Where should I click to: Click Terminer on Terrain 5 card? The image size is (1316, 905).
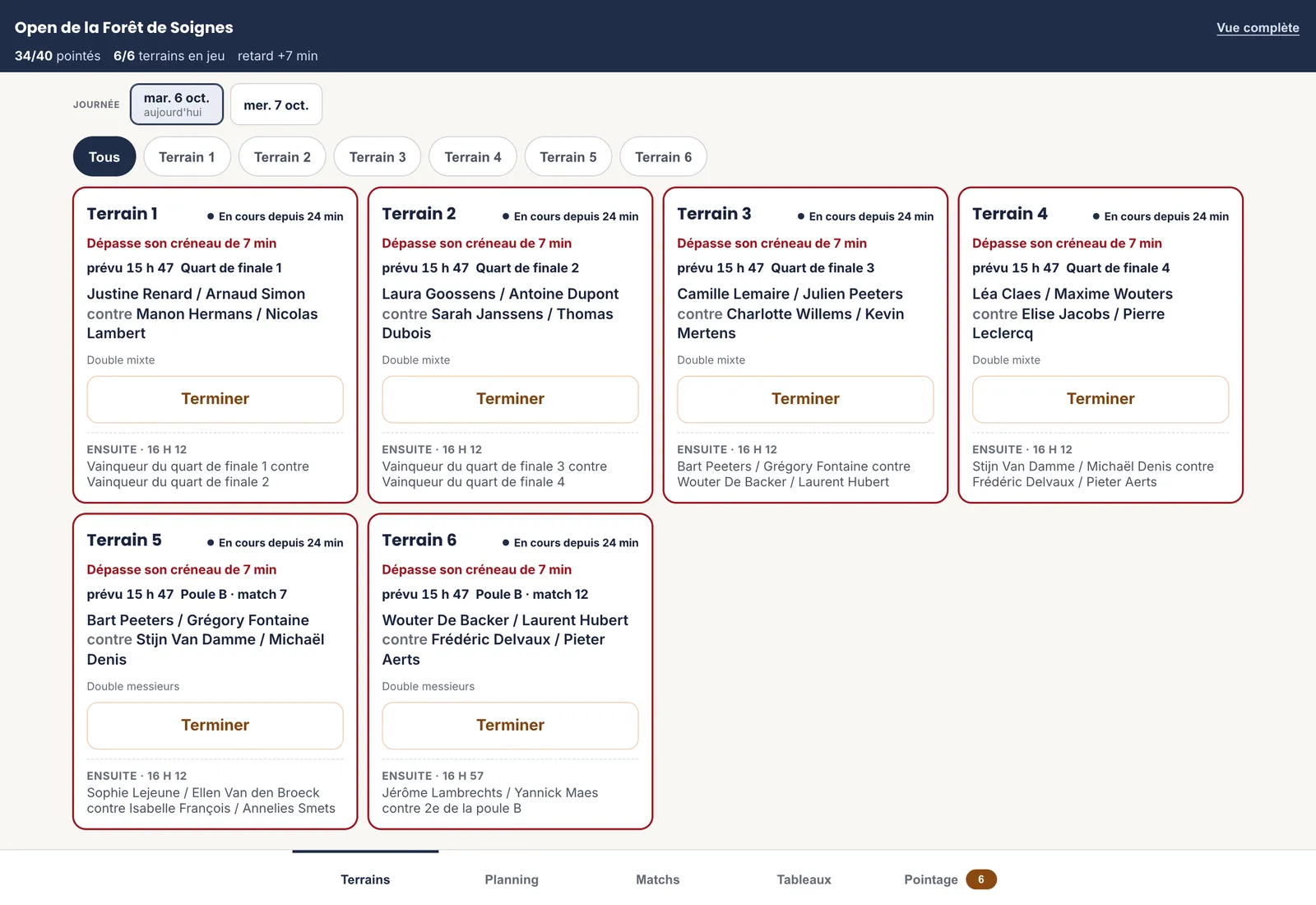(215, 726)
